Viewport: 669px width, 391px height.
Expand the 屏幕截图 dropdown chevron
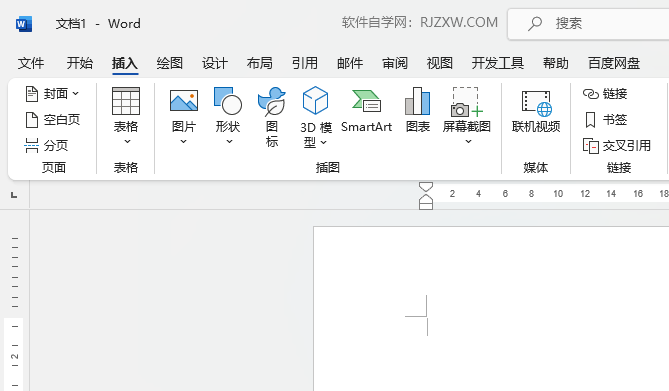tap(468, 141)
